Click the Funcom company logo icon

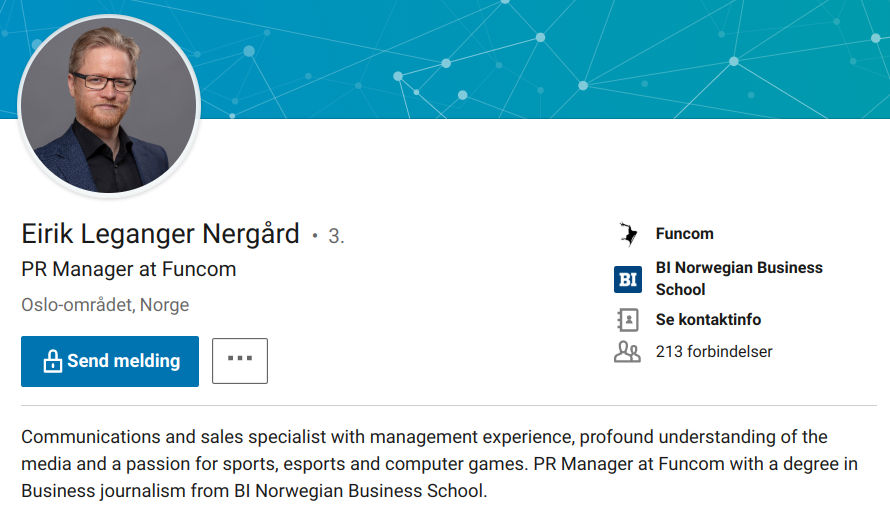point(628,234)
